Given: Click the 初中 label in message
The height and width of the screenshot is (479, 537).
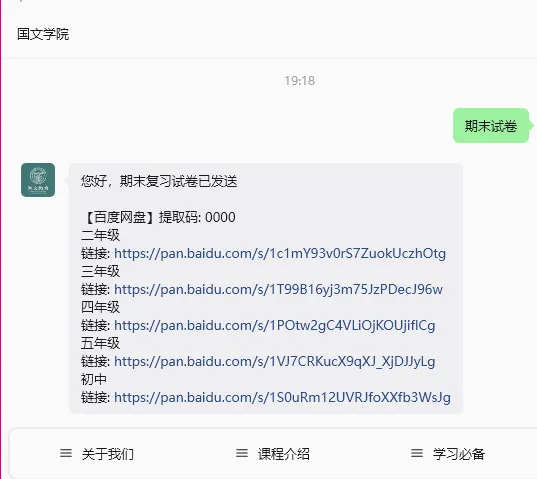Looking at the screenshot, I should point(94,379).
